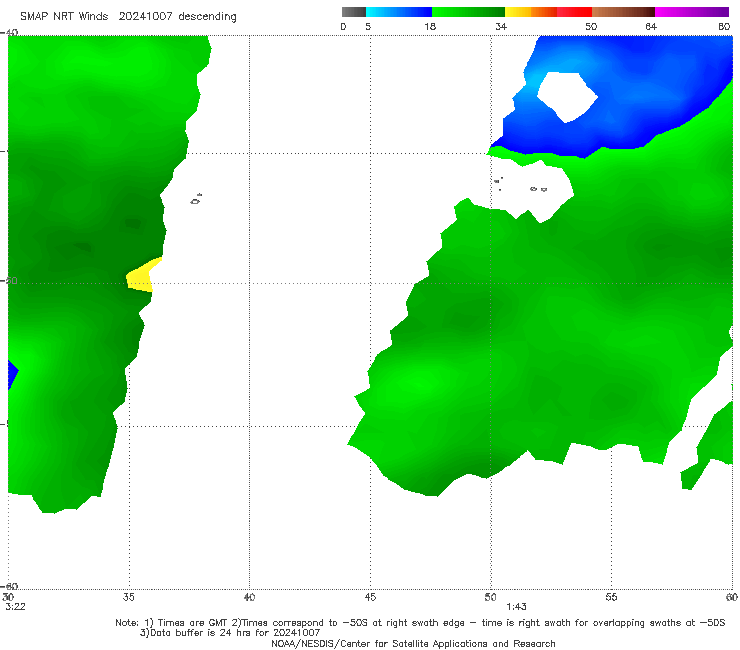Click the colorbar label "18"
This screenshot has width=740, height=650.
pyautogui.click(x=430, y=27)
